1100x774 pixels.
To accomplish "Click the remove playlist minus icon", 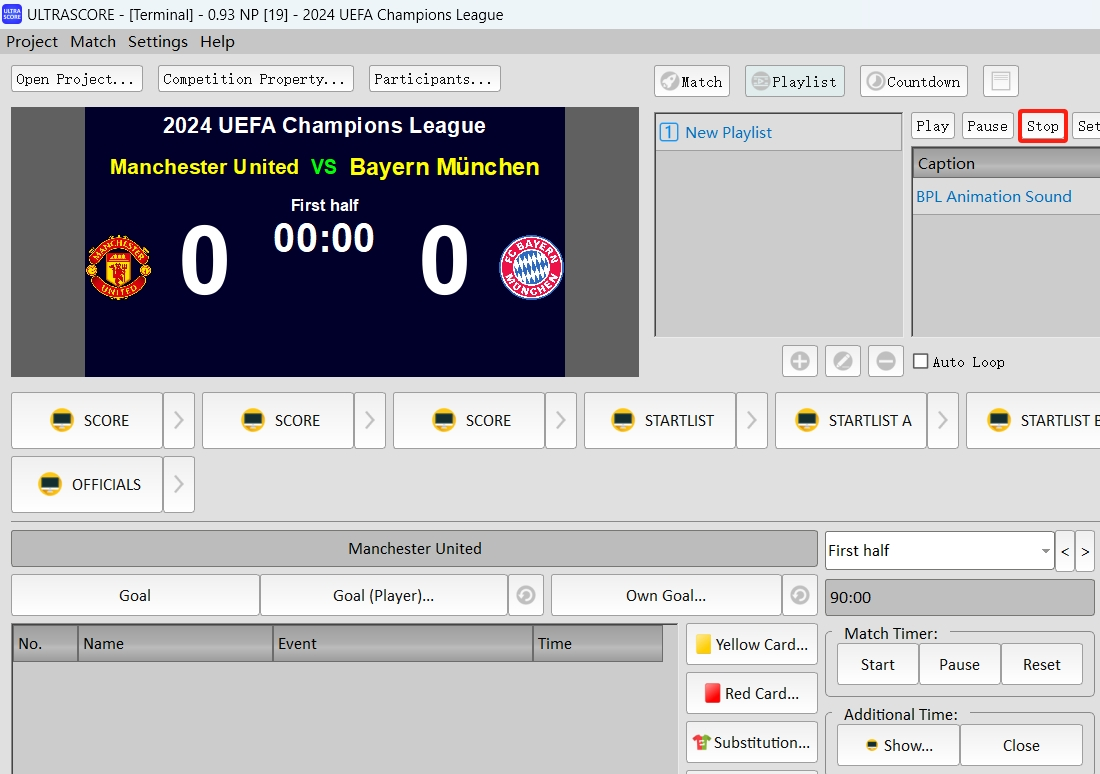I will pos(886,361).
